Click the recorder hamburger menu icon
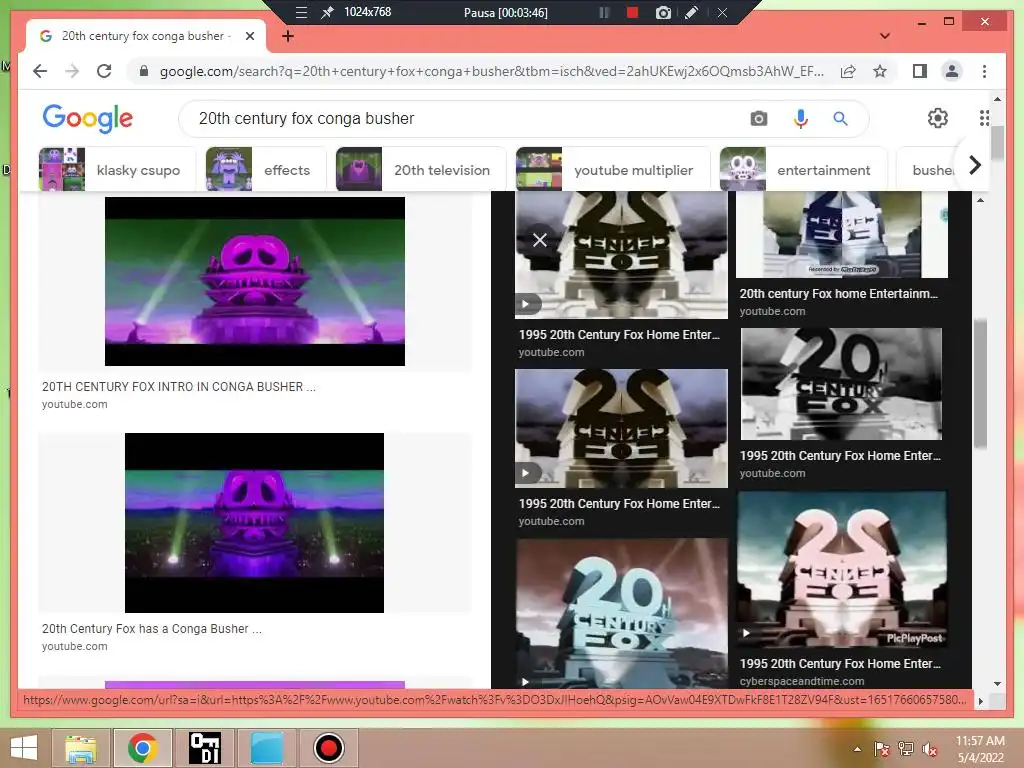 pos(301,12)
